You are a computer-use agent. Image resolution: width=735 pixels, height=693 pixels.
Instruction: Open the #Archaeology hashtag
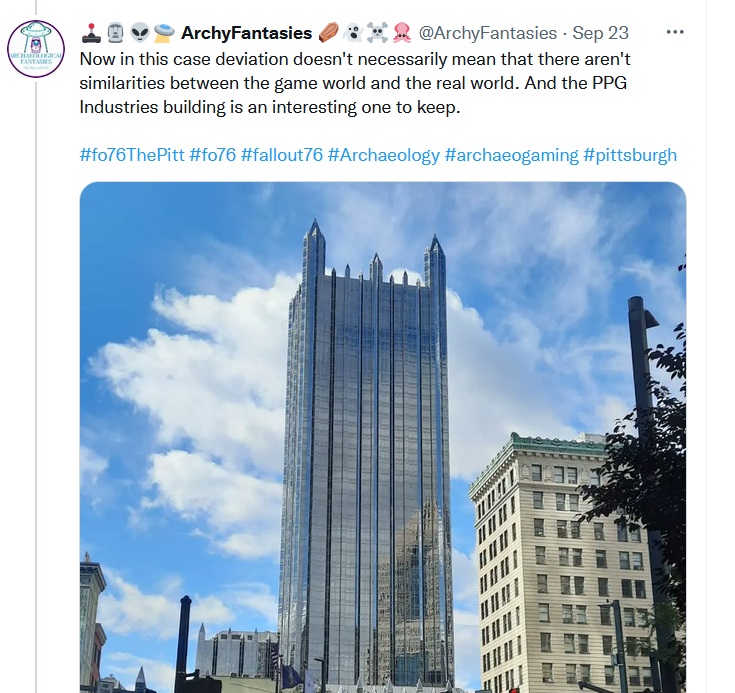(384, 155)
